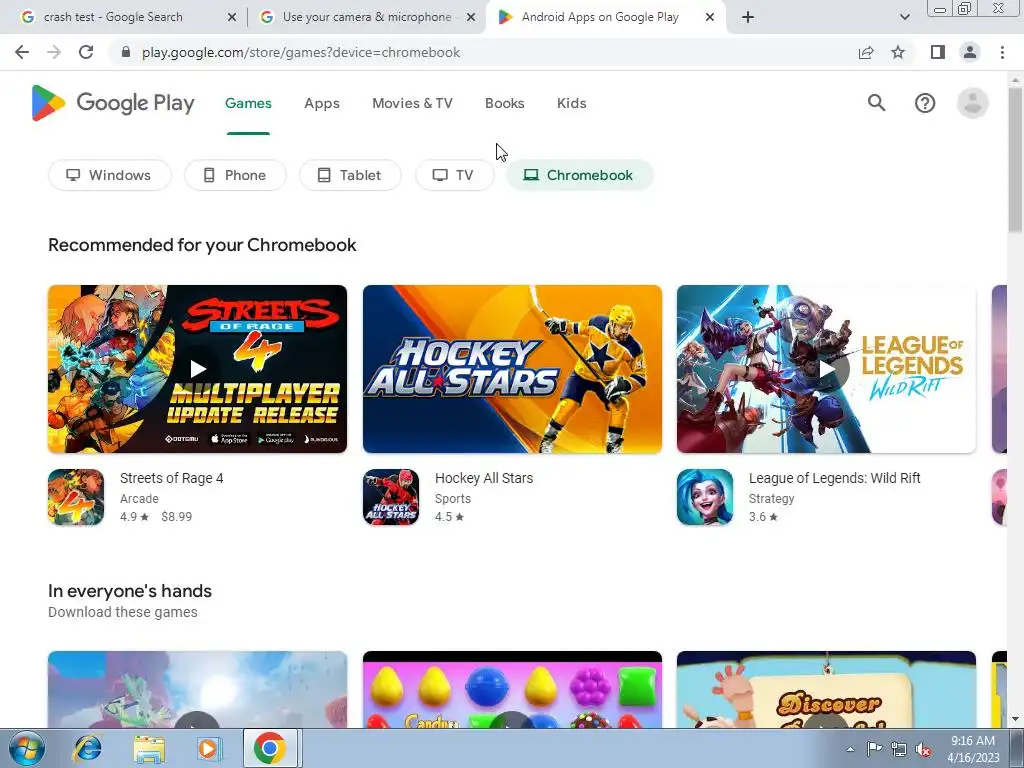Open the Candy Crush banner thumbnail
The image size is (1024, 768).
[513, 690]
